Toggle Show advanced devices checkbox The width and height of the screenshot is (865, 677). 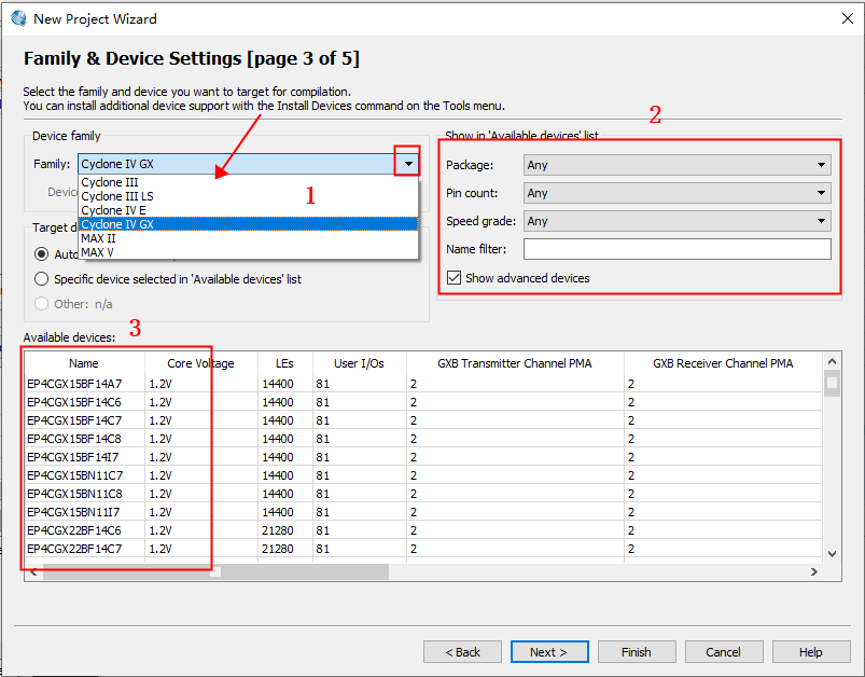click(454, 278)
